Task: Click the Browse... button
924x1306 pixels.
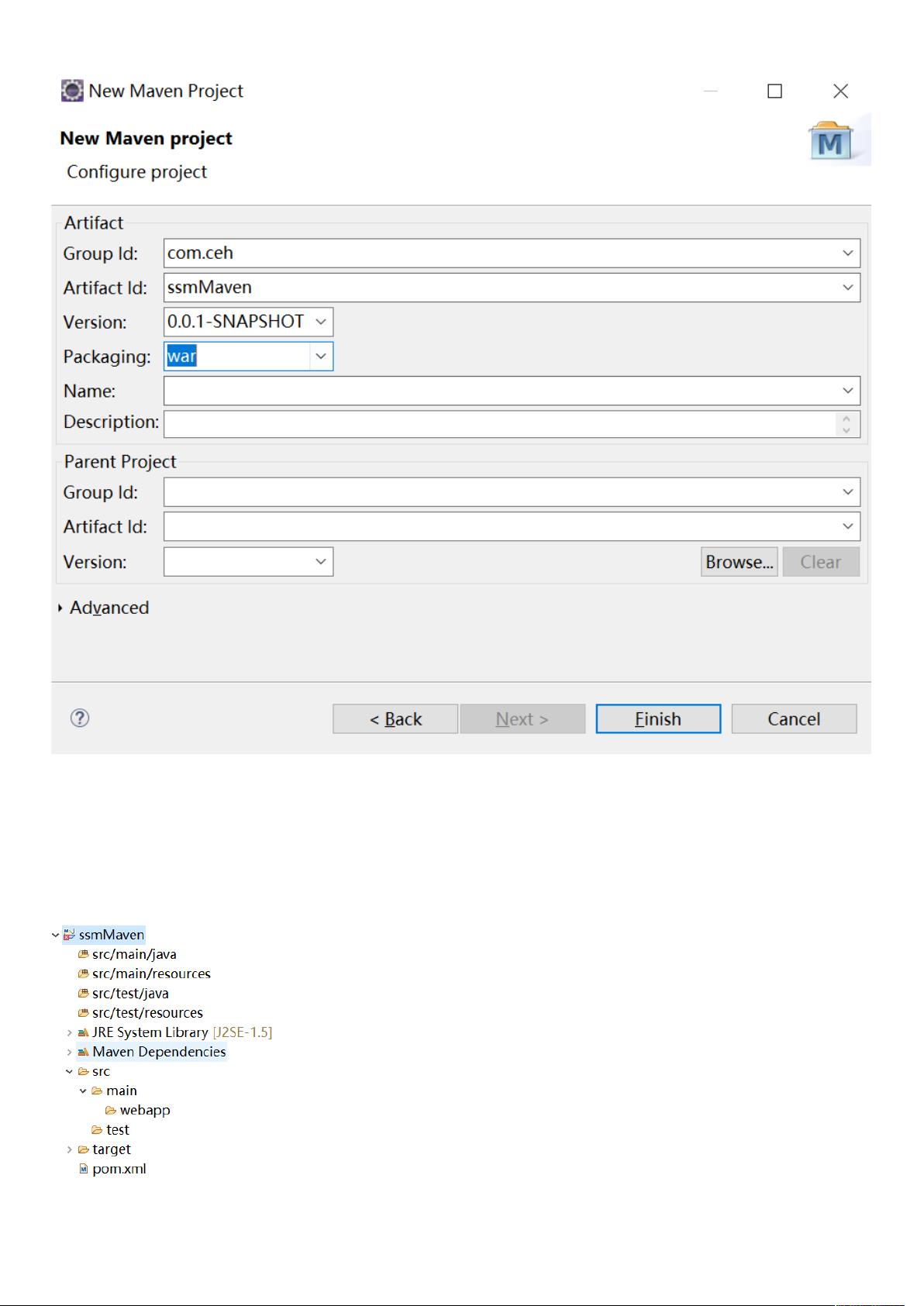Action: click(x=740, y=562)
